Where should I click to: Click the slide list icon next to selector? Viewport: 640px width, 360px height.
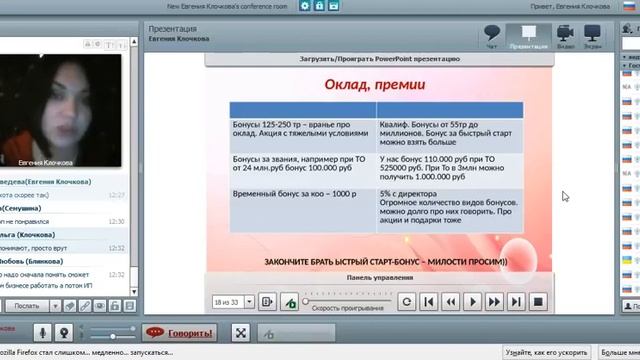coord(267,302)
